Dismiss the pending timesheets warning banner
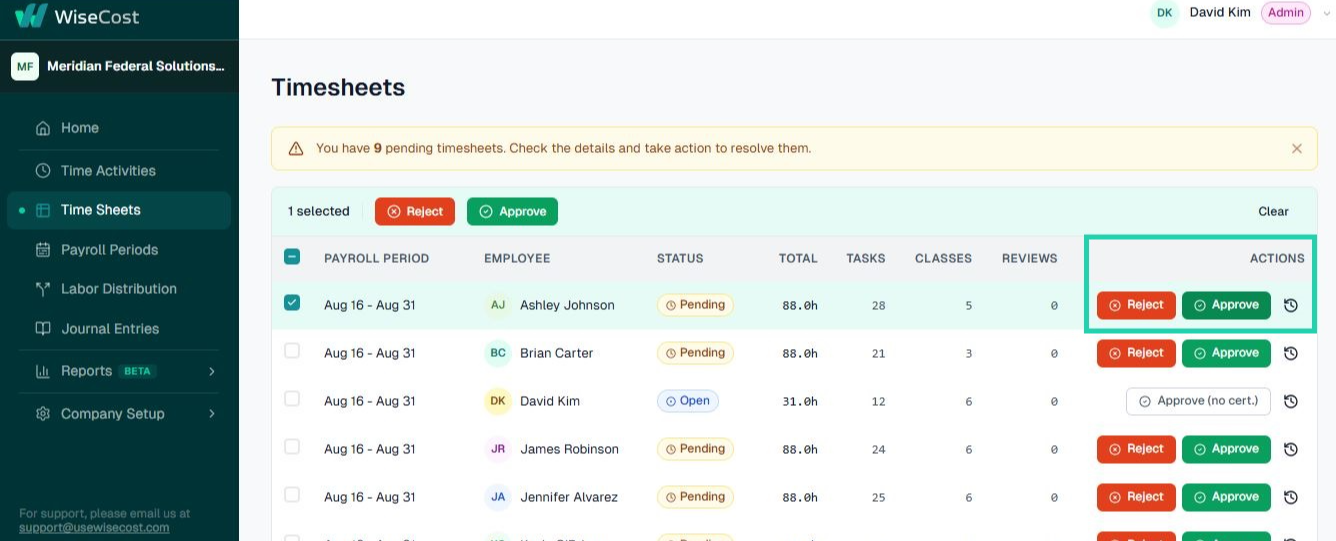 tap(1297, 148)
